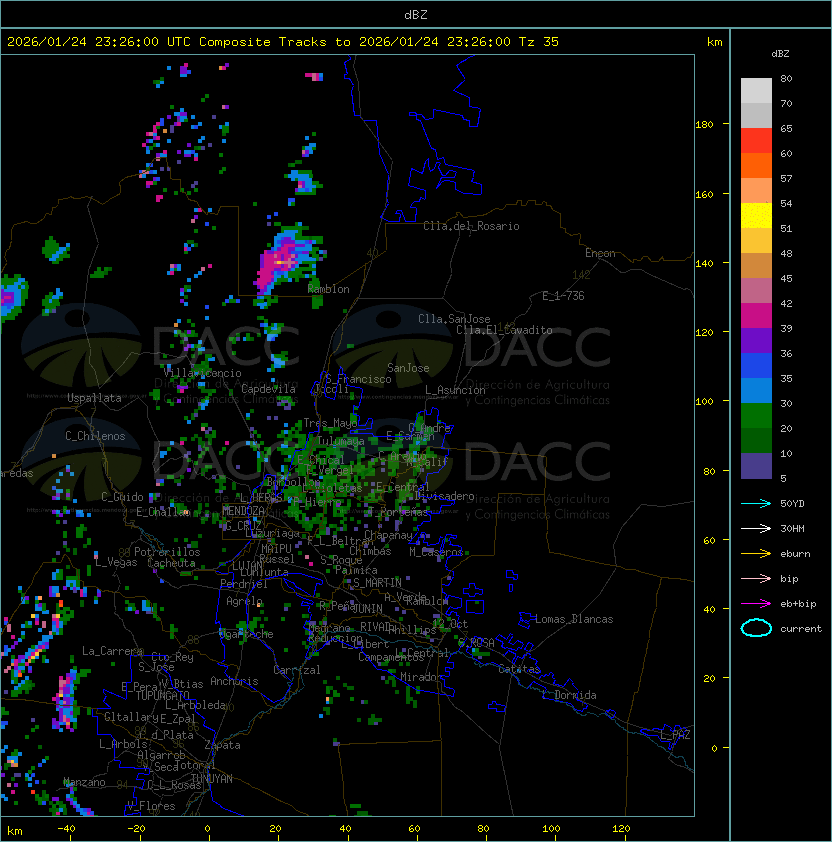The image size is (832, 842).
Task: Select the light blue 35 dBZ swatch
Action: click(x=756, y=390)
